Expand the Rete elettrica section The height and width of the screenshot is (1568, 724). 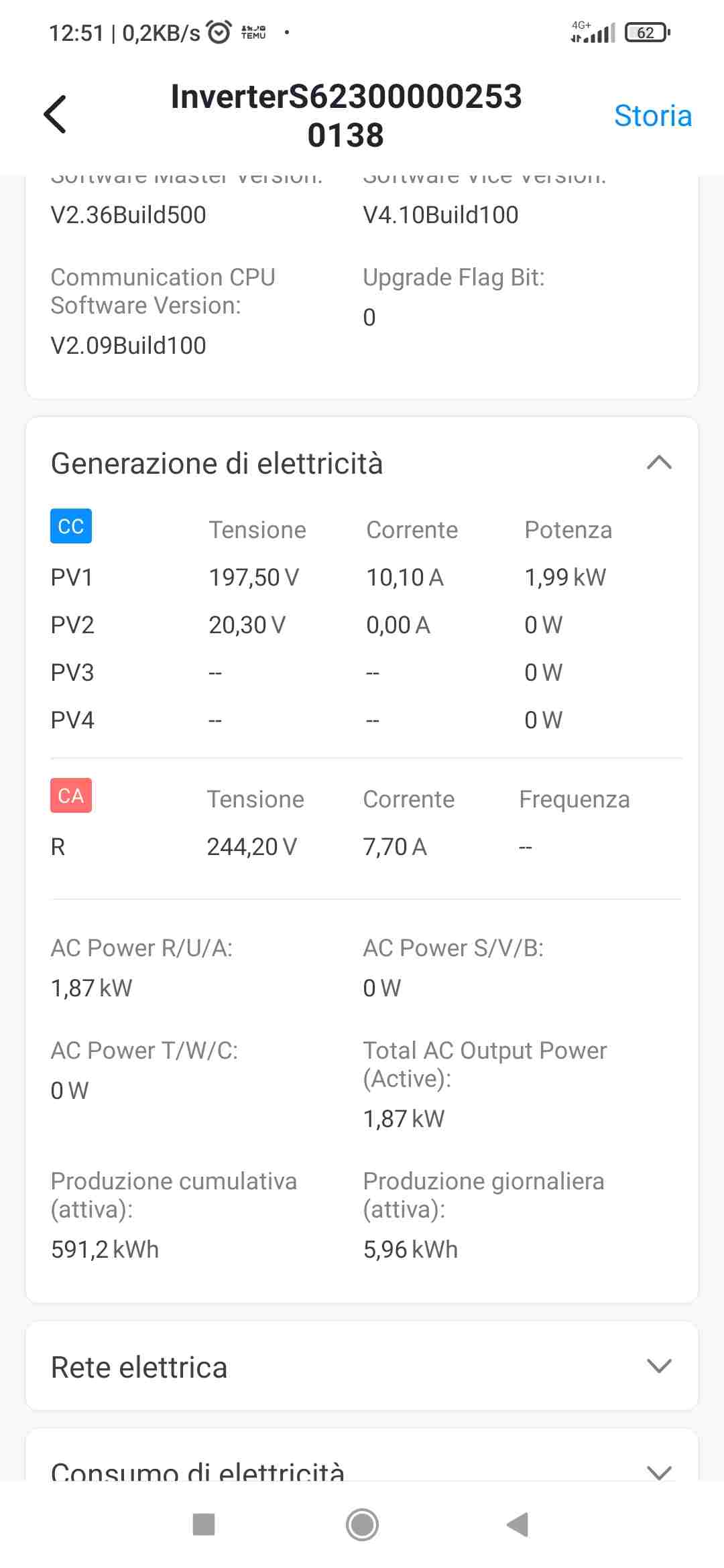click(659, 1366)
